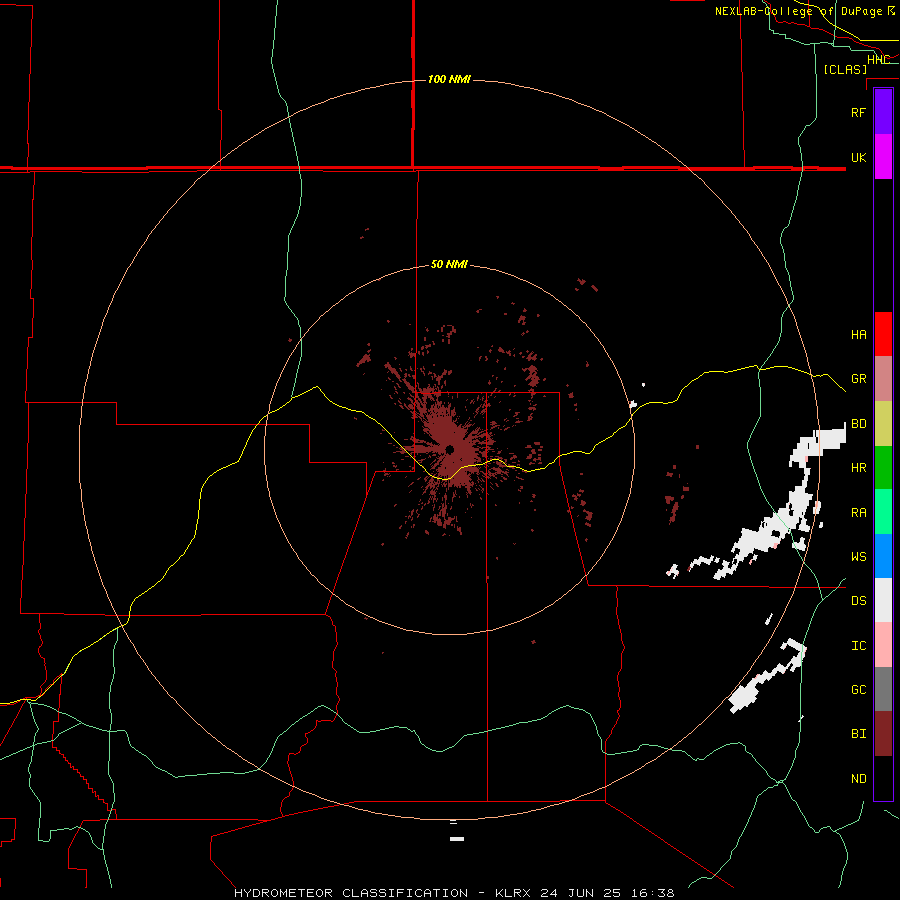Click the small white marker below the range ring

(457, 839)
